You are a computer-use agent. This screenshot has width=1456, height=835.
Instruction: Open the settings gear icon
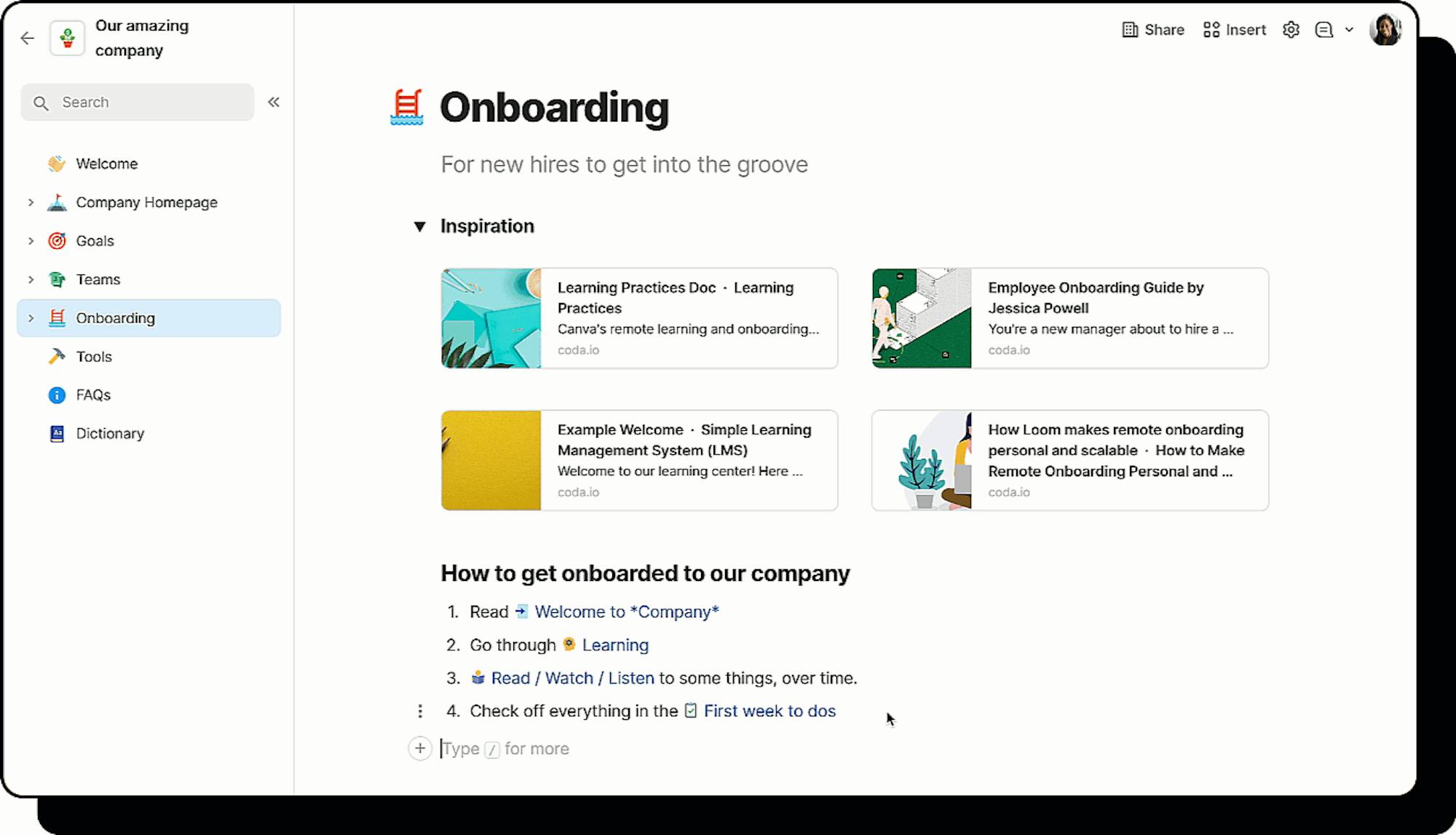[x=1291, y=30]
